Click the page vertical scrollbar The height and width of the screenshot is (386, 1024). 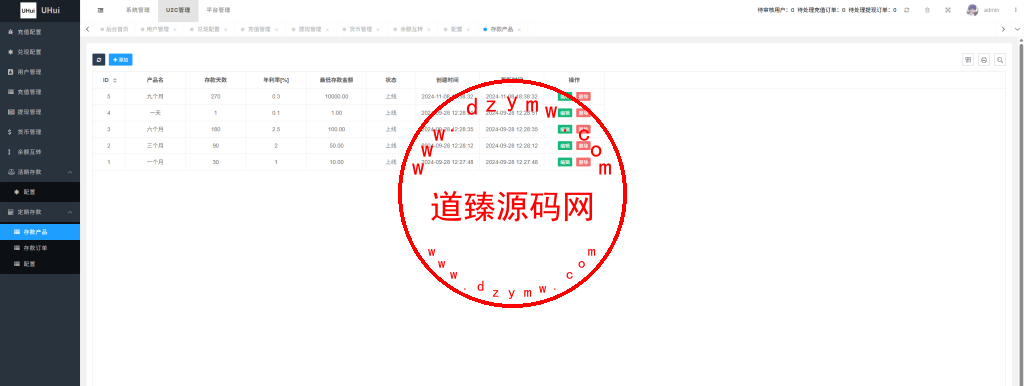[1021, 212]
